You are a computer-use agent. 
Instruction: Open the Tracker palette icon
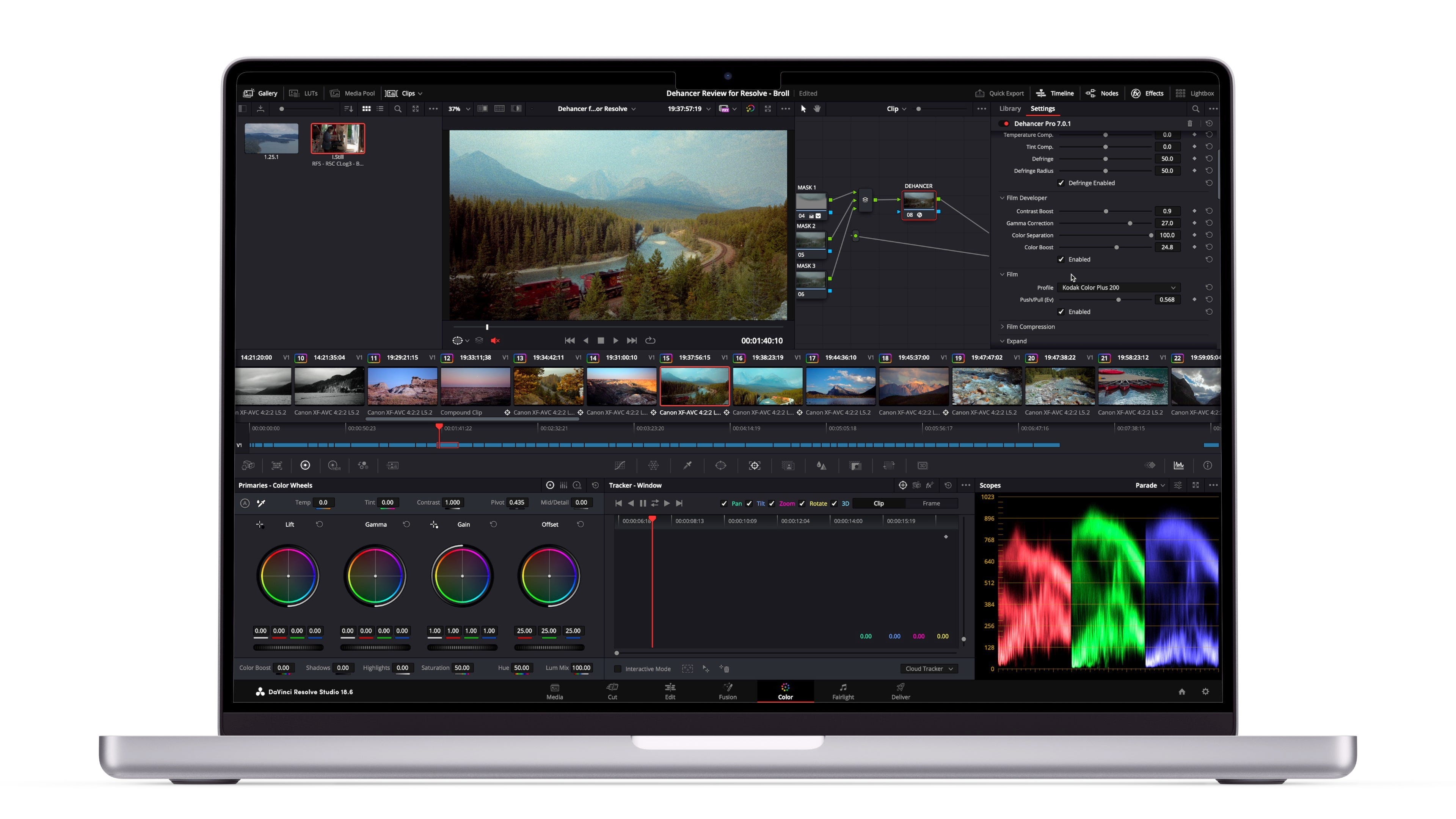click(755, 466)
